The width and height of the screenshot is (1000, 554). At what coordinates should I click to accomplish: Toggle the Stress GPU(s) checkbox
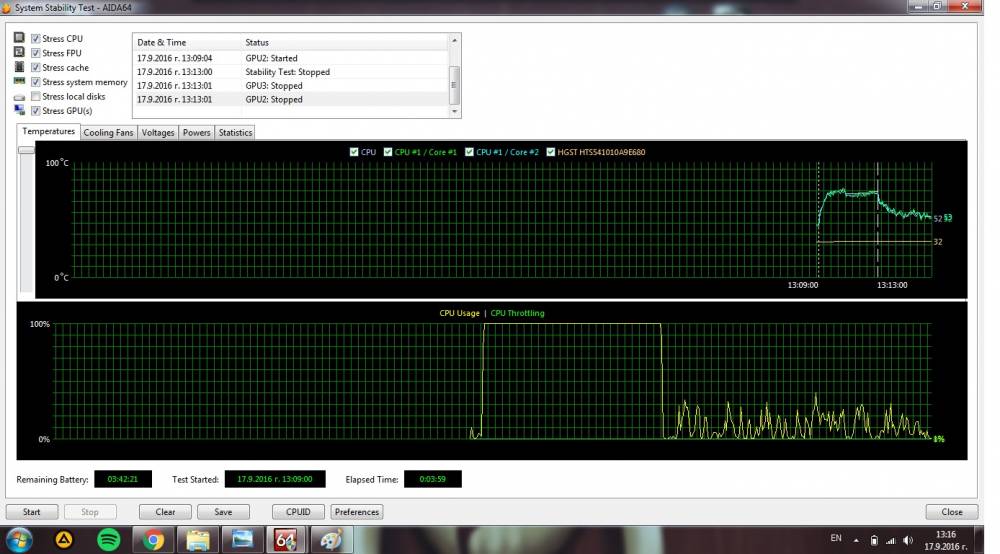coord(36,110)
